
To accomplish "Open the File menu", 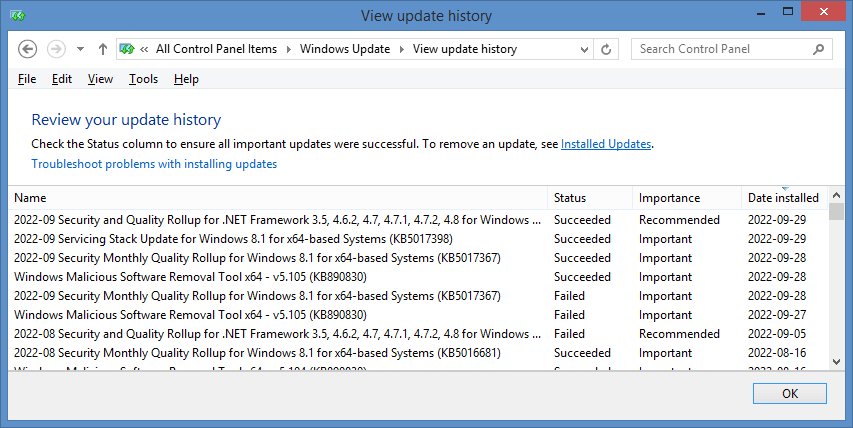I will coord(27,79).
